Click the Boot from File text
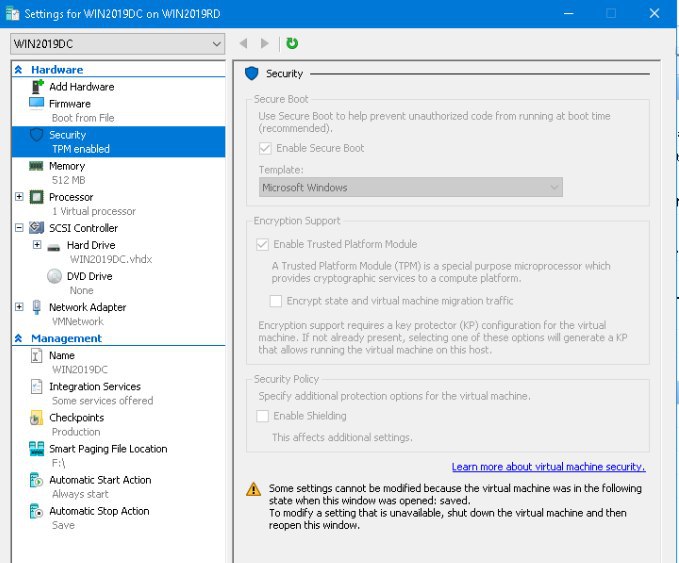This screenshot has width=679, height=563. tap(83, 118)
